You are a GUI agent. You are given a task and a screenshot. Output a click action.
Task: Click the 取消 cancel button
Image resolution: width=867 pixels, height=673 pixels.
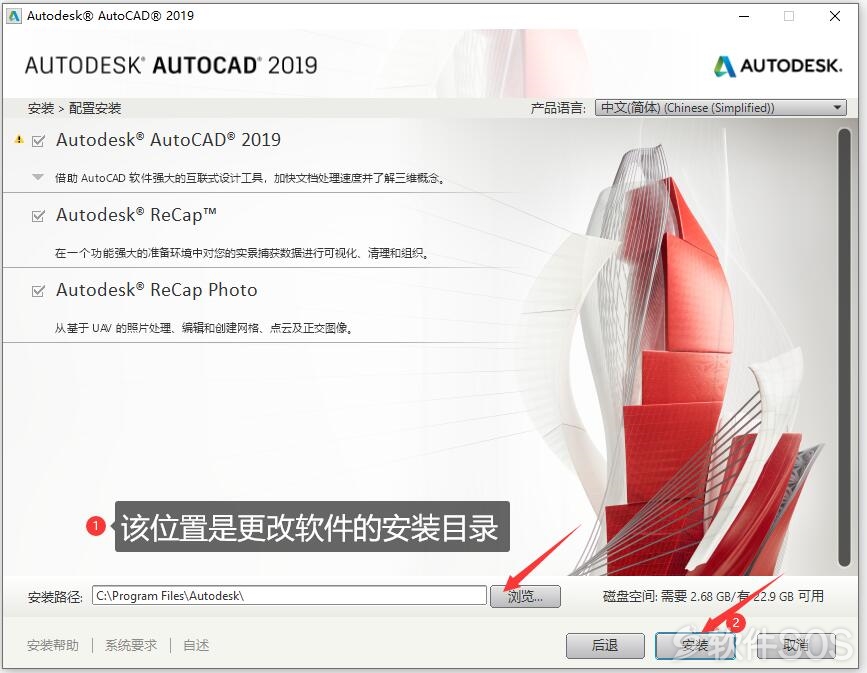point(795,645)
